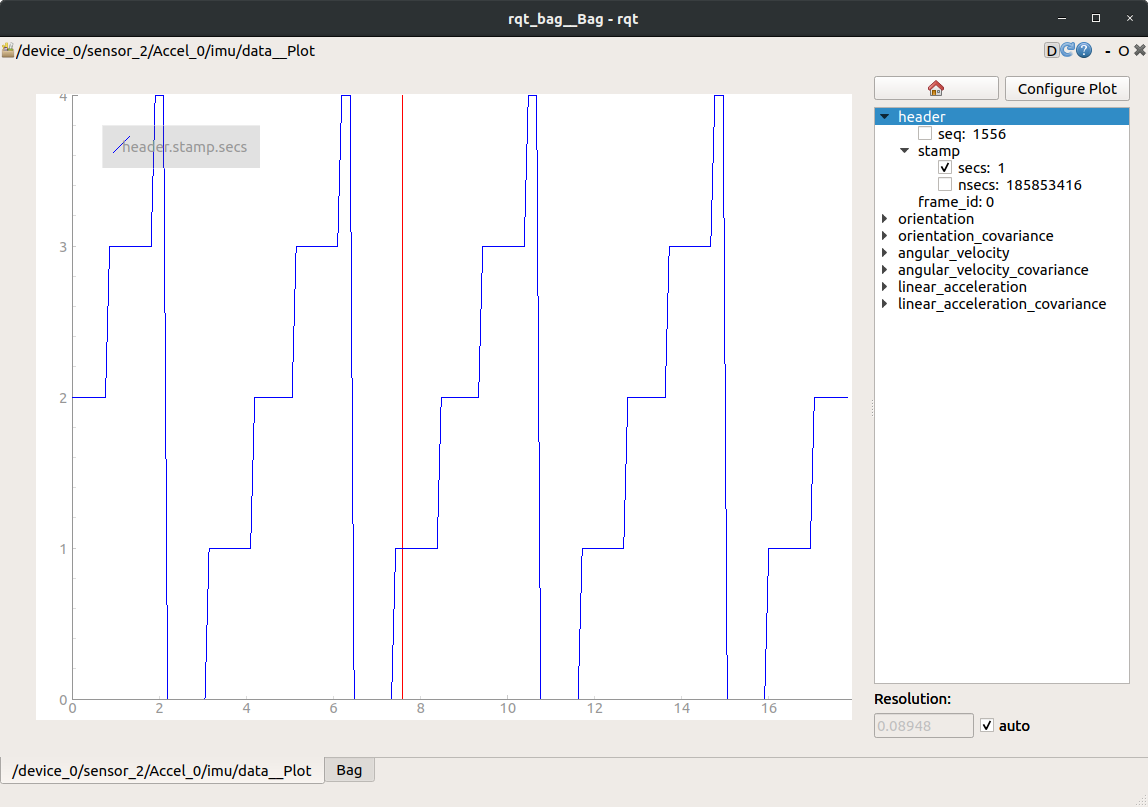This screenshot has width=1148, height=807.
Task: Minimize the plot plugin with the dash icon
Action: (1106, 50)
